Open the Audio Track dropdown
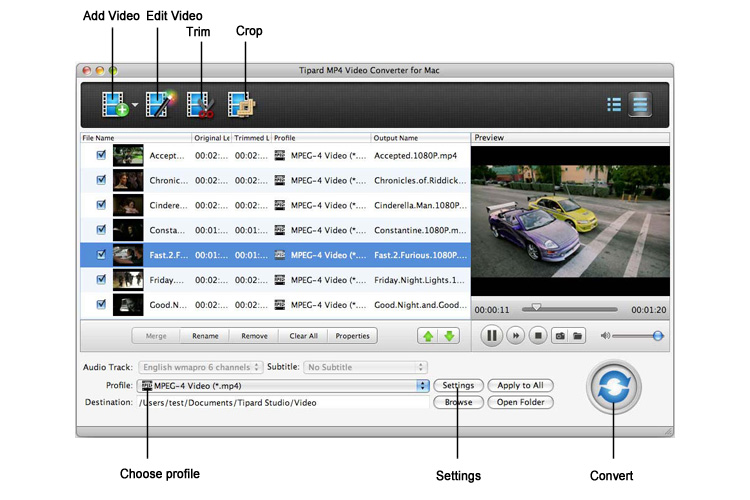This screenshot has height=500, width=750. (200, 367)
